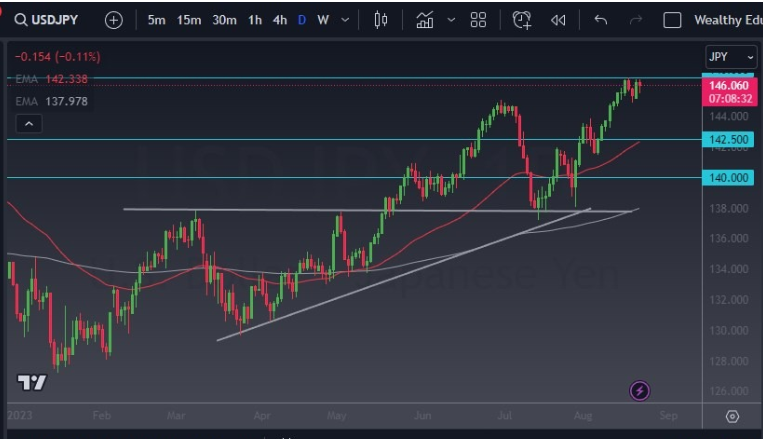The width and height of the screenshot is (763, 439).
Task: Switch to the weekly W timeframe
Action: click(323, 20)
